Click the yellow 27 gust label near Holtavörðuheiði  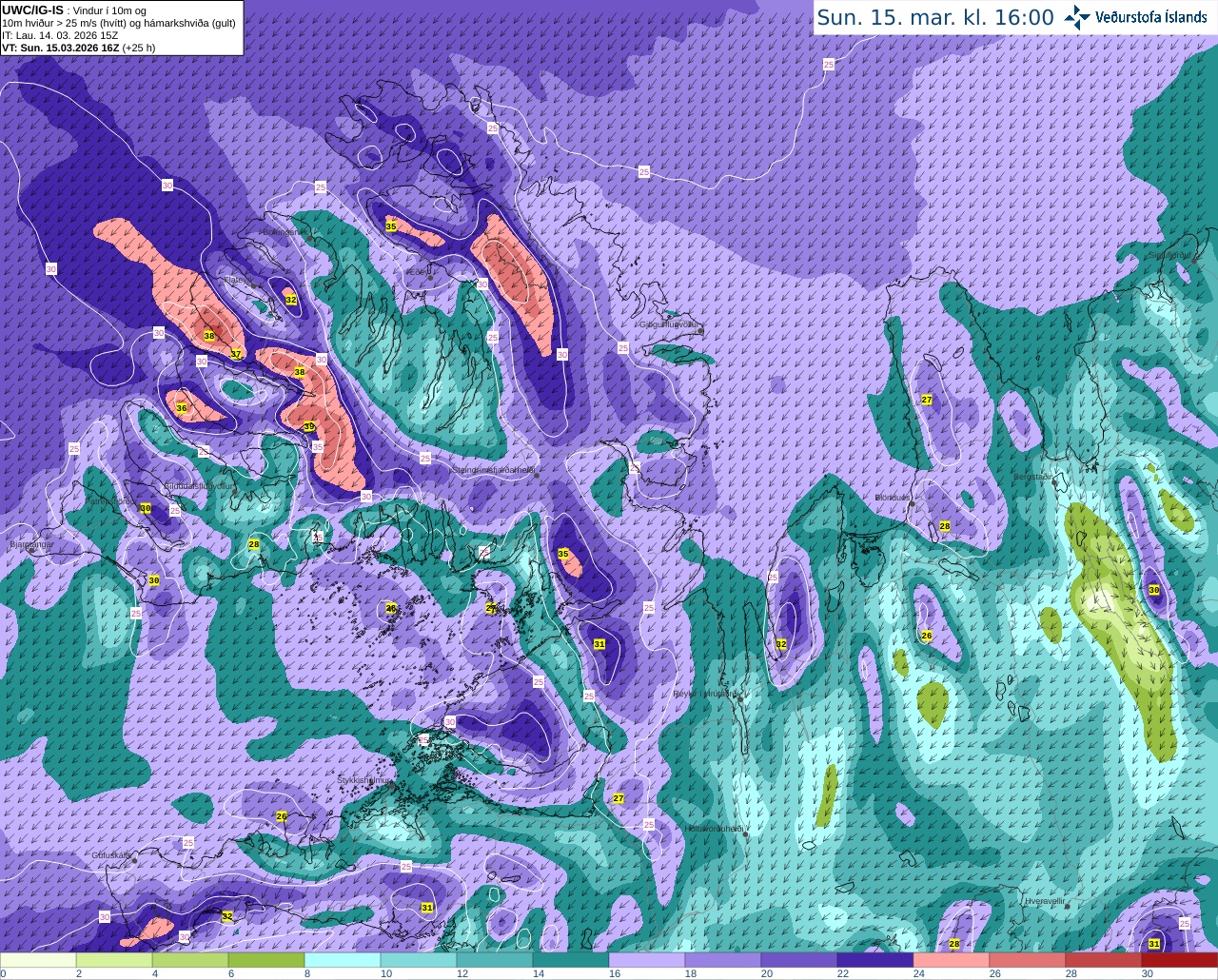coord(619,798)
